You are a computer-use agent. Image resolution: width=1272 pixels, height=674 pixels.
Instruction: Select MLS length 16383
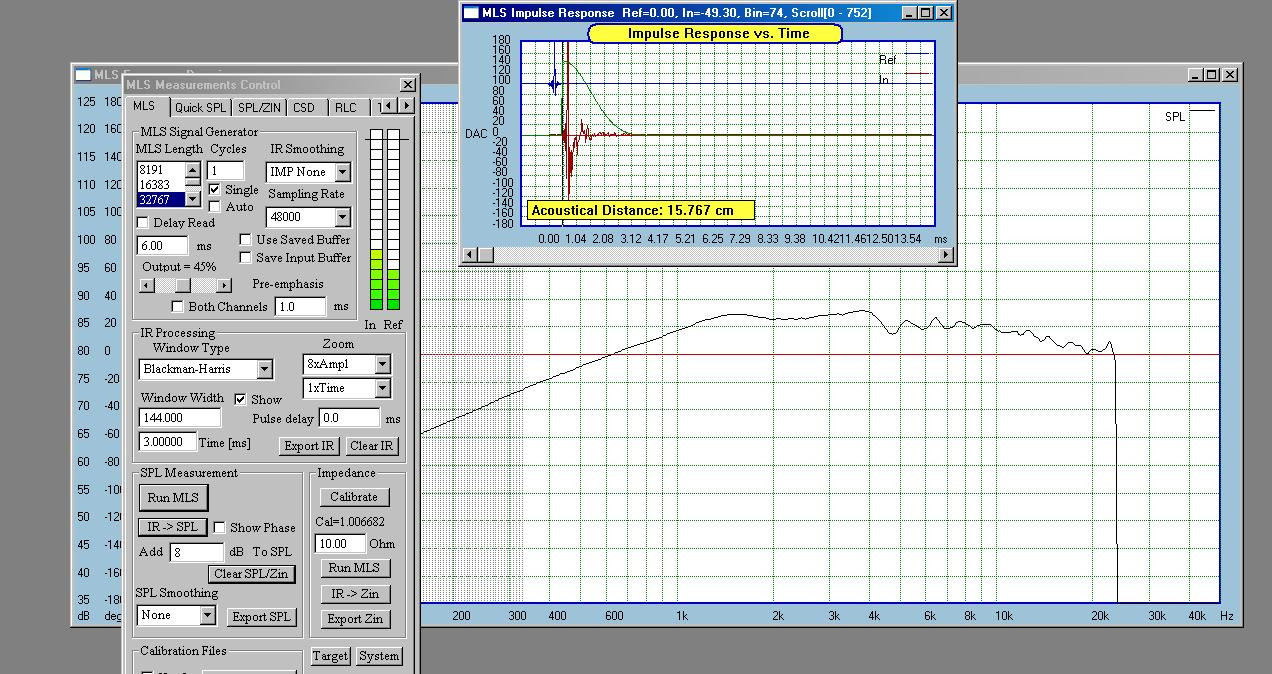click(160, 185)
